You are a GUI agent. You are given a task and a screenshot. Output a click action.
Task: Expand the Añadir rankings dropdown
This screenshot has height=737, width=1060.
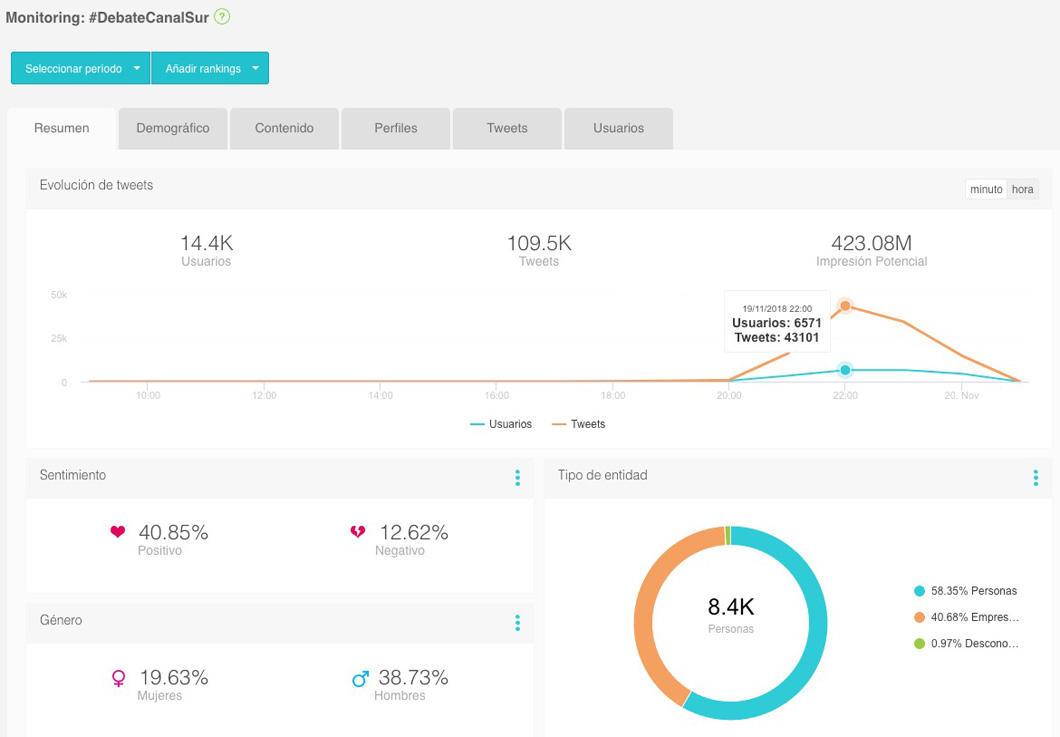pos(210,69)
